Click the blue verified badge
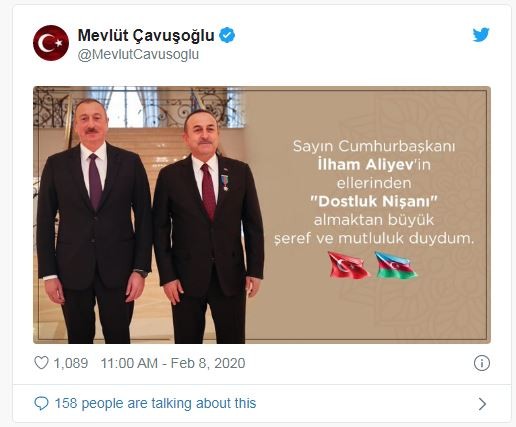Image resolution: width=516 pixels, height=427 pixels. [227, 35]
